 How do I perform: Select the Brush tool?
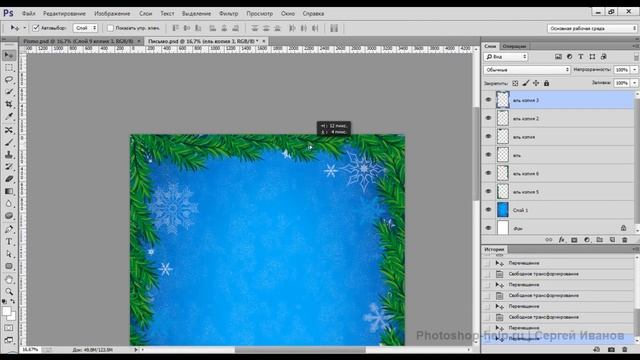point(9,142)
